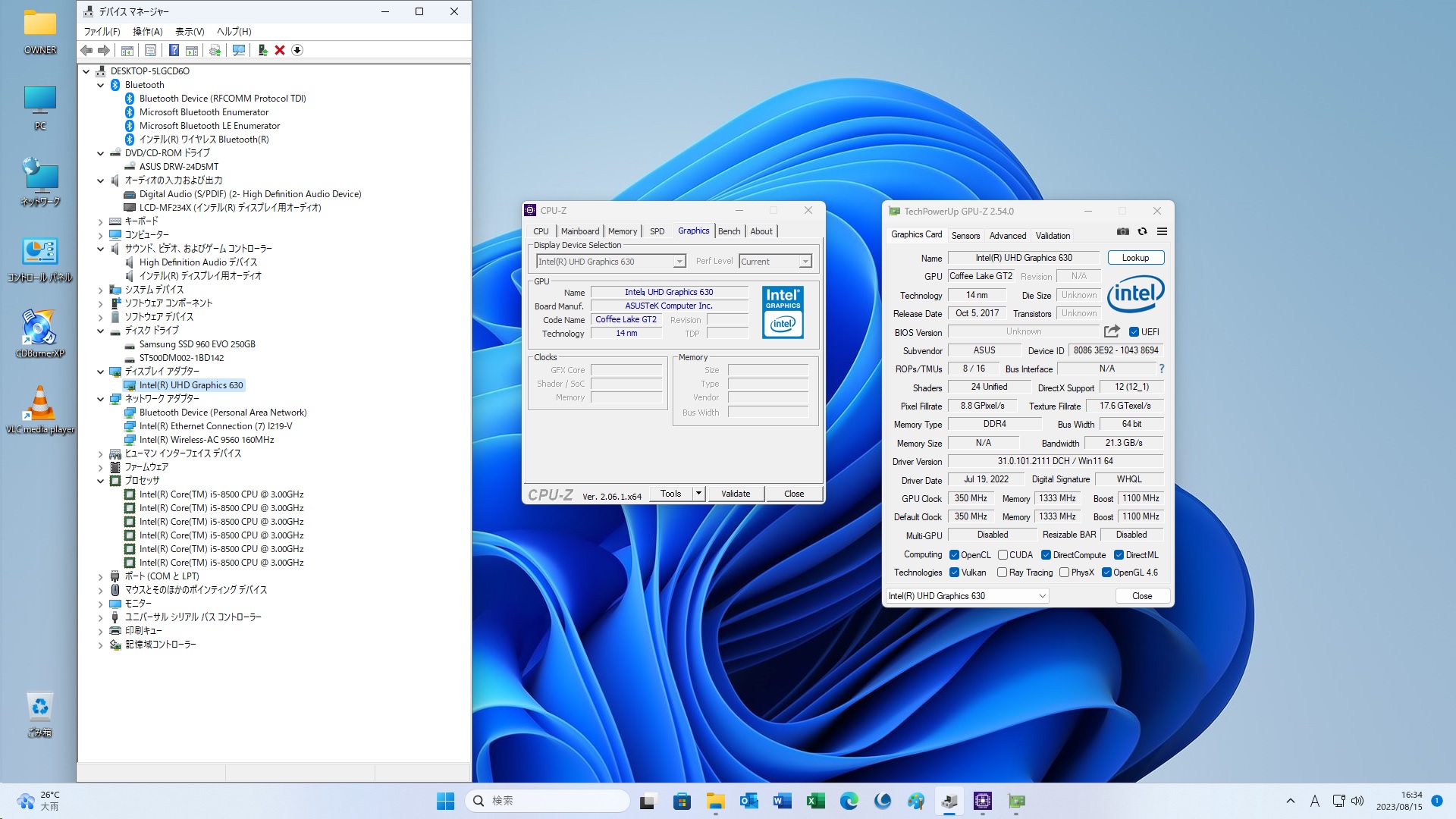Click the Validate button in CPU-Z
1456x819 pixels.
(x=735, y=494)
